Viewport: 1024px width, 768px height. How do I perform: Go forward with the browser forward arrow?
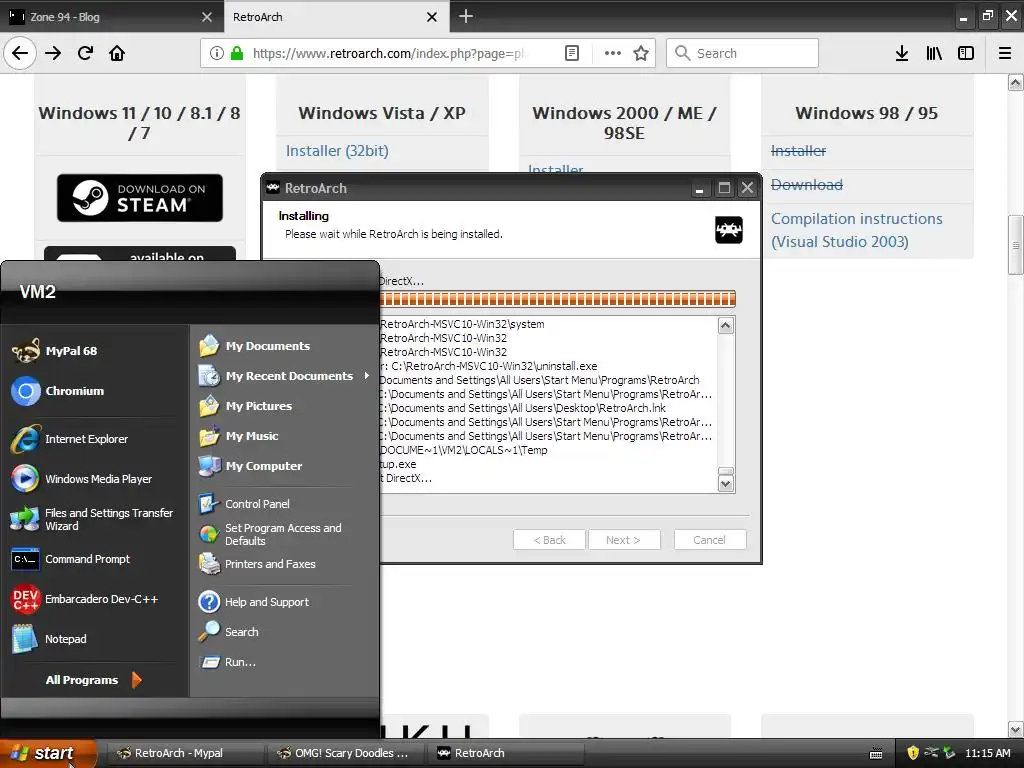click(53, 53)
